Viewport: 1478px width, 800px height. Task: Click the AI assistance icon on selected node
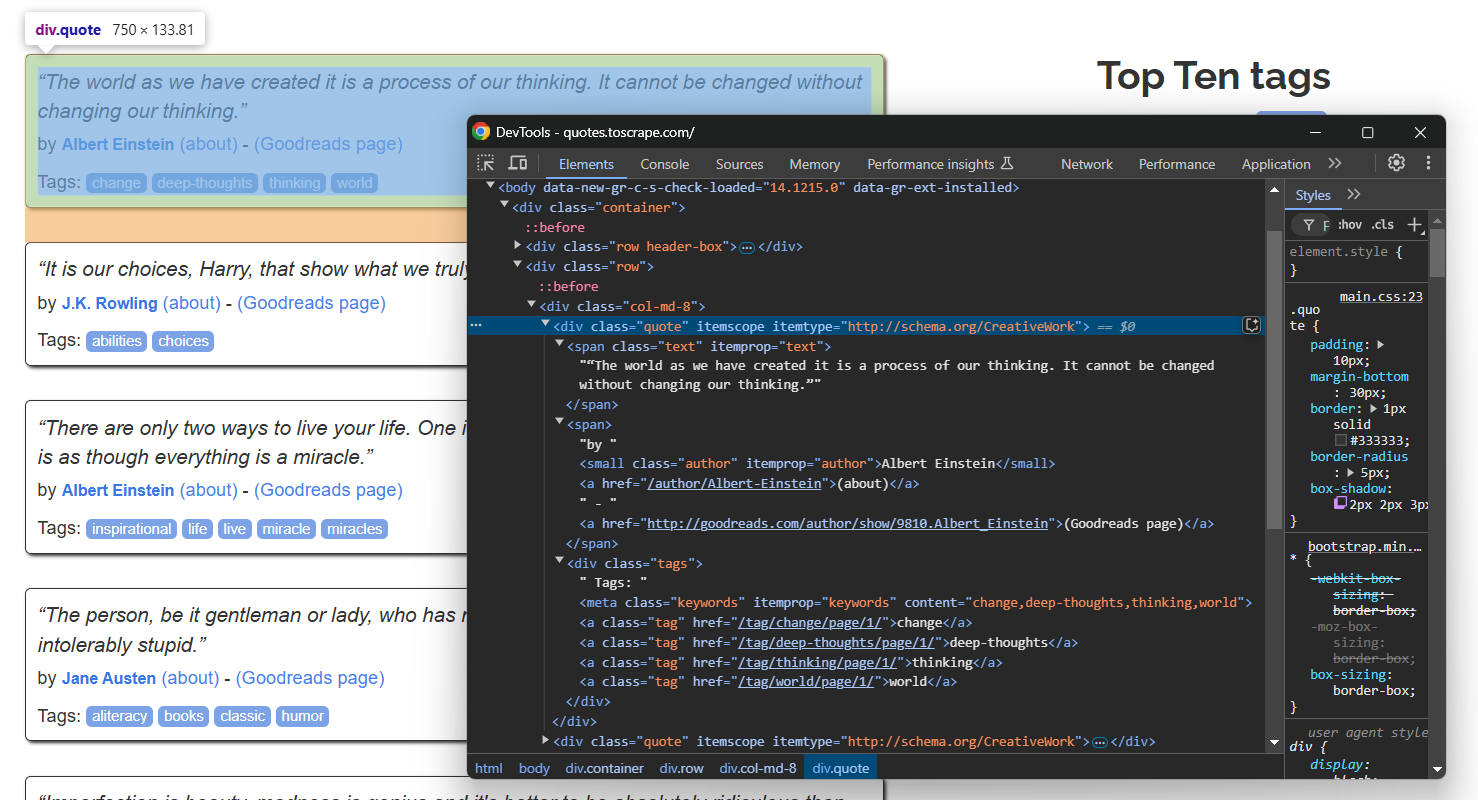[x=1251, y=325]
